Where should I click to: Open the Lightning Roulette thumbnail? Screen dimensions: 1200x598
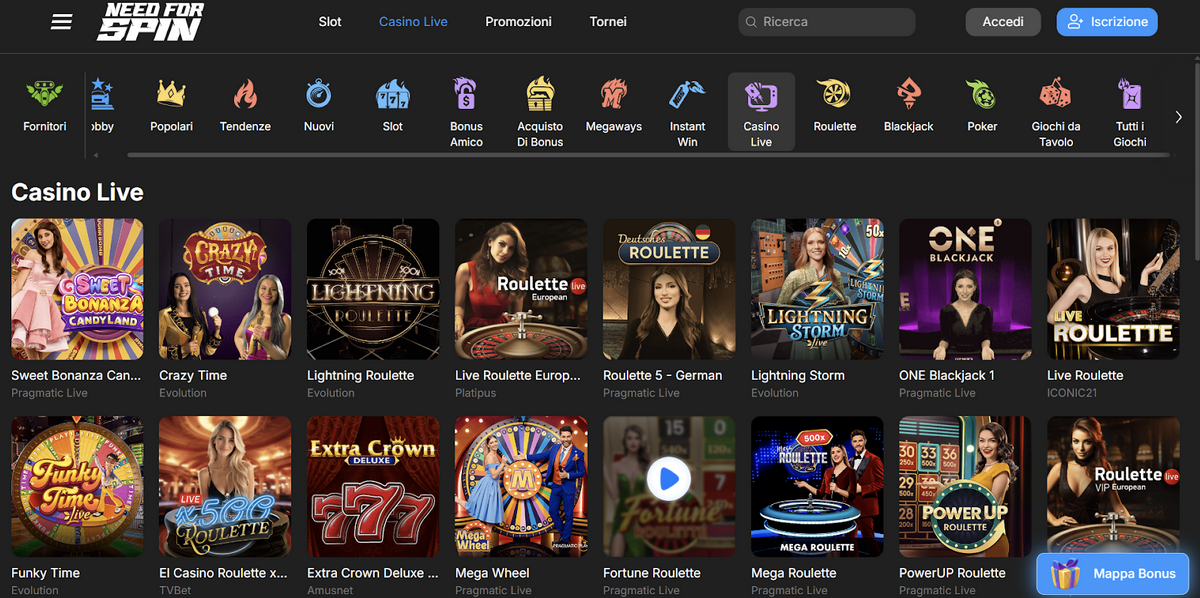[373, 289]
